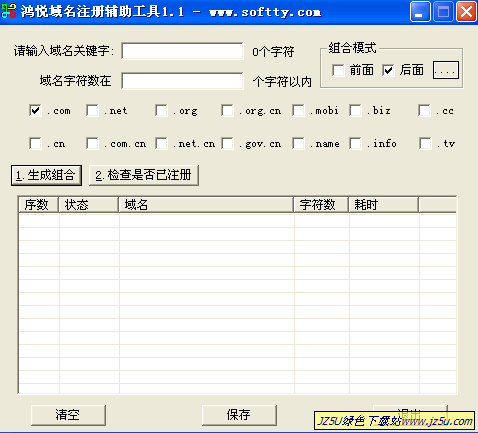Tick the .info checkbox
This screenshot has width=478, height=433.
pos(355,144)
